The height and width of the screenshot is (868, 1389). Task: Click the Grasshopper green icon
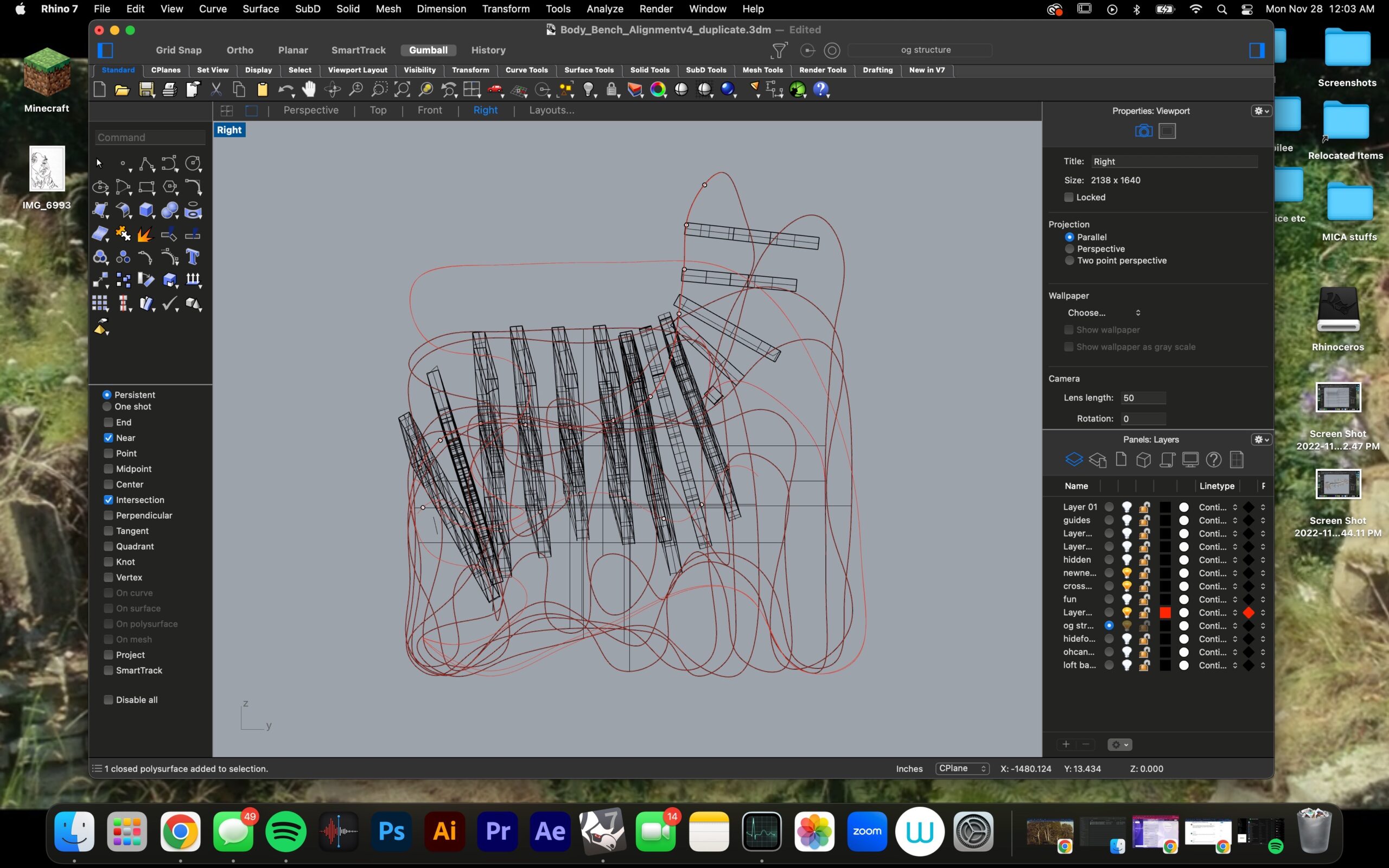pyautogui.click(x=798, y=90)
